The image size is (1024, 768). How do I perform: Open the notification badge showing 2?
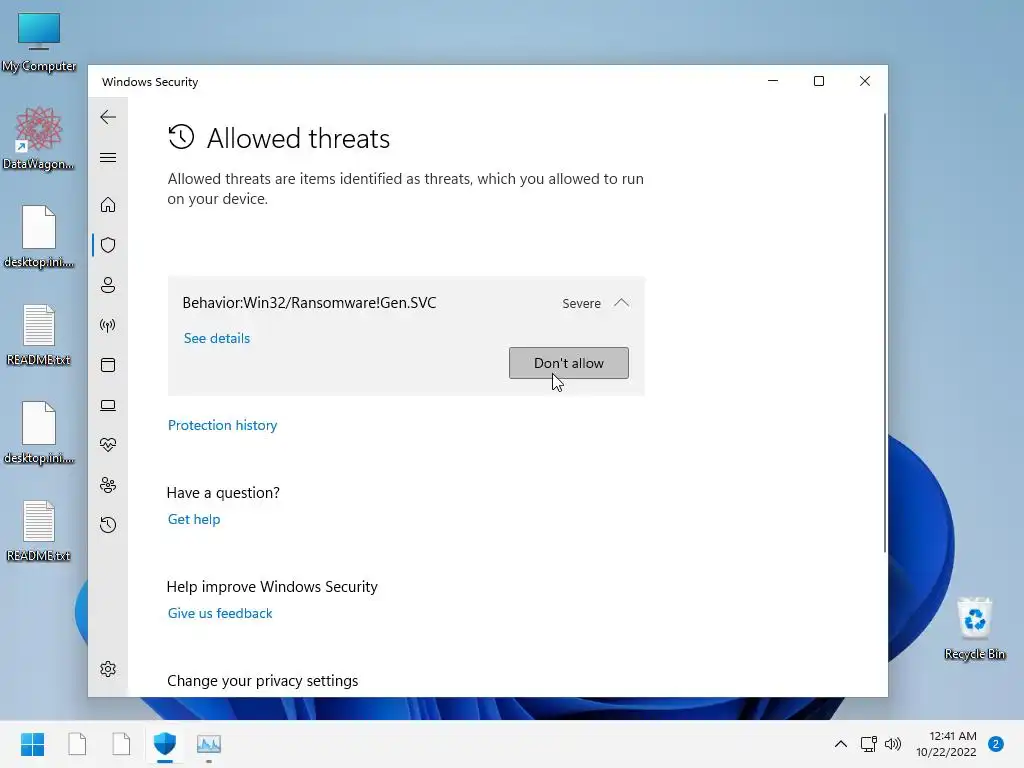click(996, 744)
